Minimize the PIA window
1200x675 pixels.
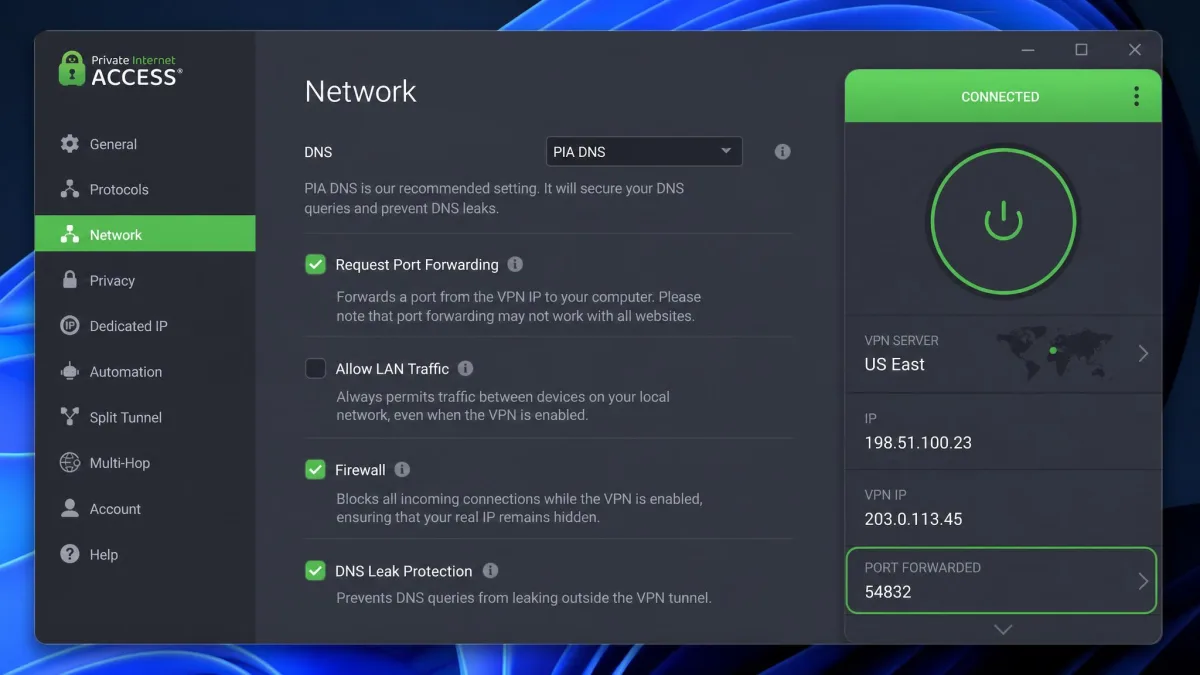[1026, 50]
